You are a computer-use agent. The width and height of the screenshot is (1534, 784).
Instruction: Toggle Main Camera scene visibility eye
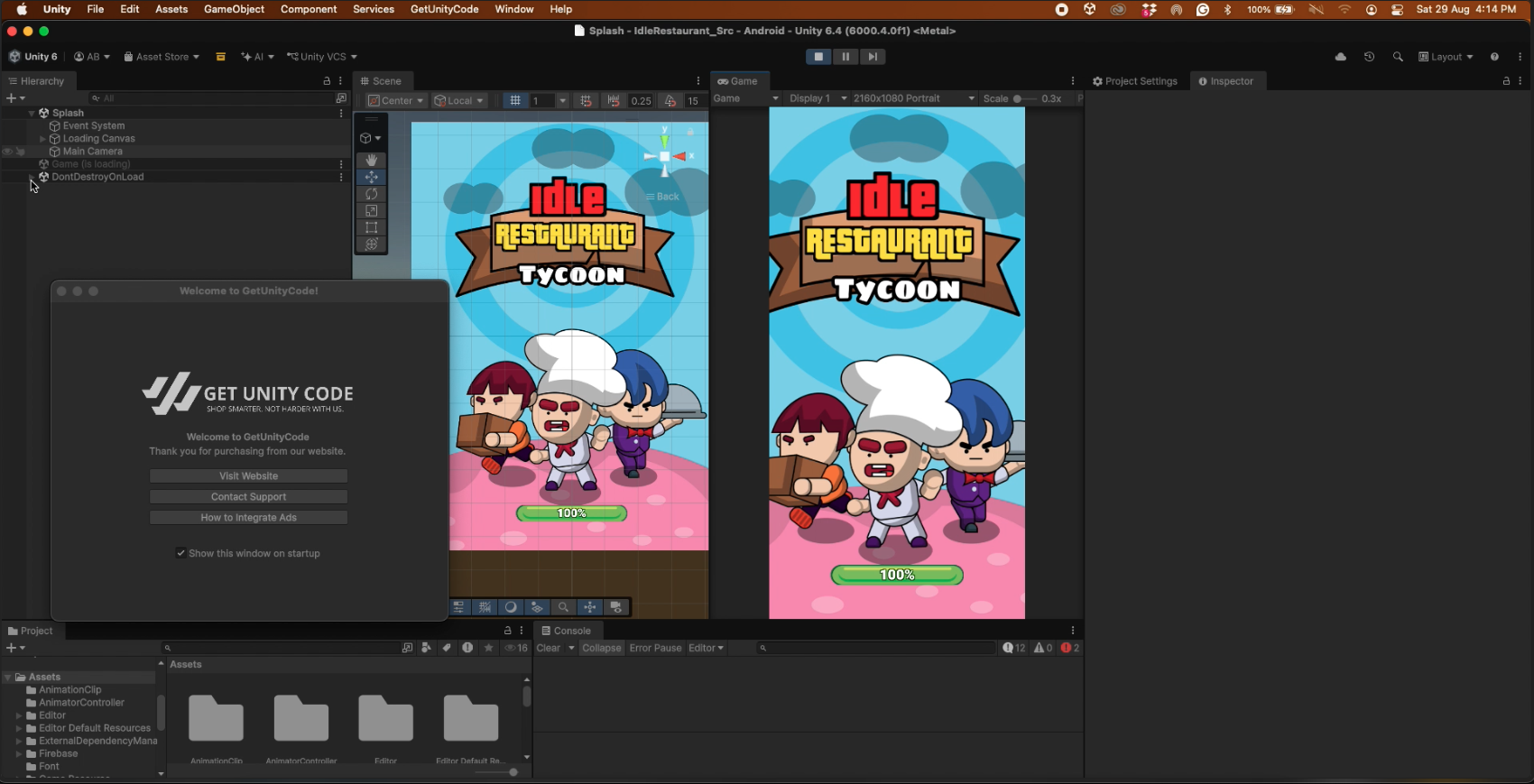7,152
